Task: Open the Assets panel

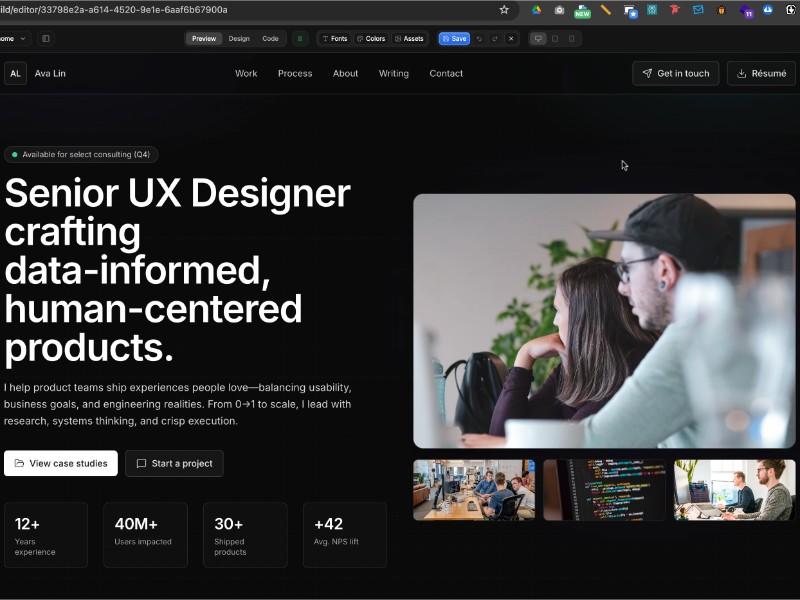Action: (409, 39)
